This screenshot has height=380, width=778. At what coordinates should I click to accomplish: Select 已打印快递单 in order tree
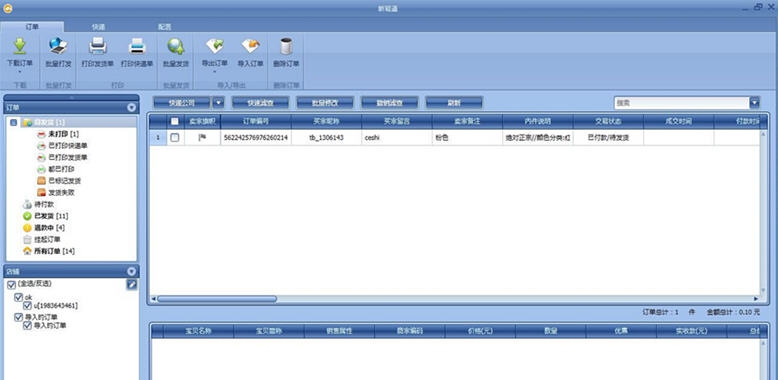(x=68, y=146)
